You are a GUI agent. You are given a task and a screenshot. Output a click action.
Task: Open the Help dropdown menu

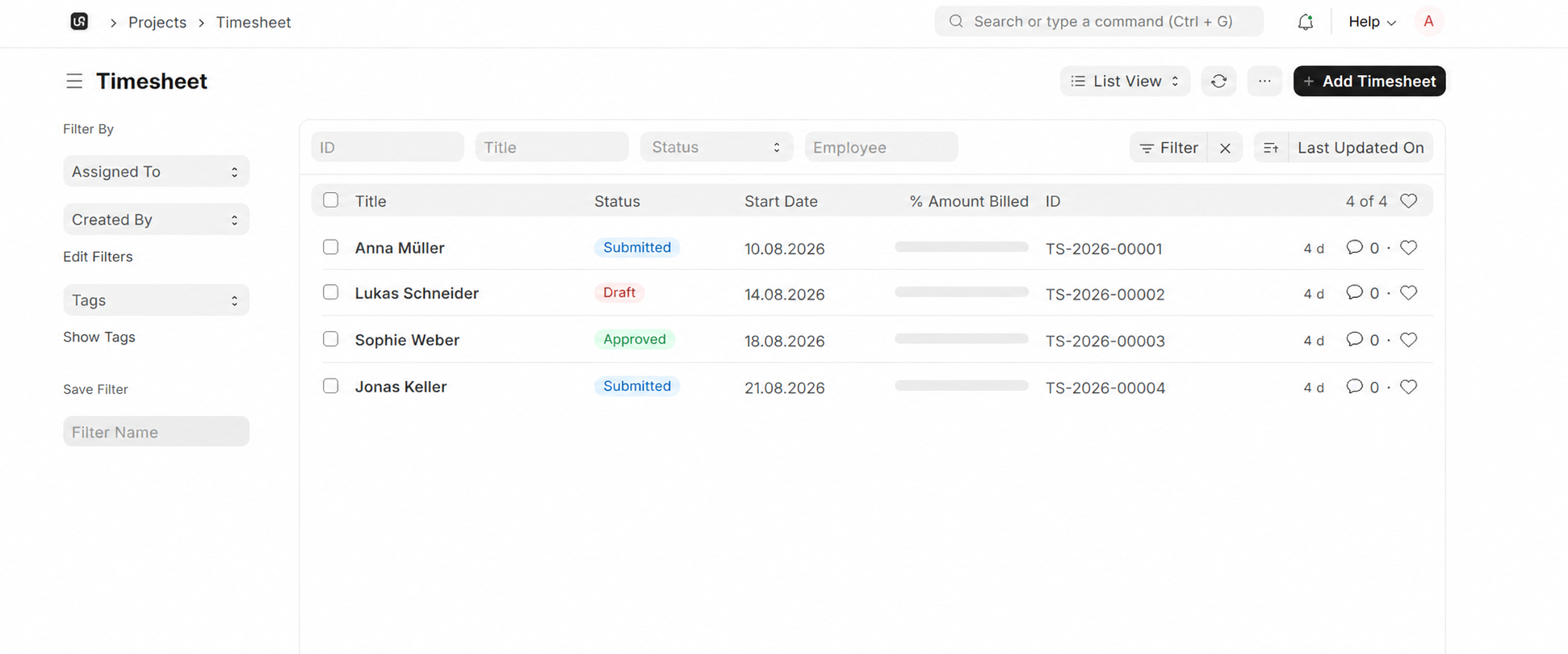click(x=1372, y=22)
